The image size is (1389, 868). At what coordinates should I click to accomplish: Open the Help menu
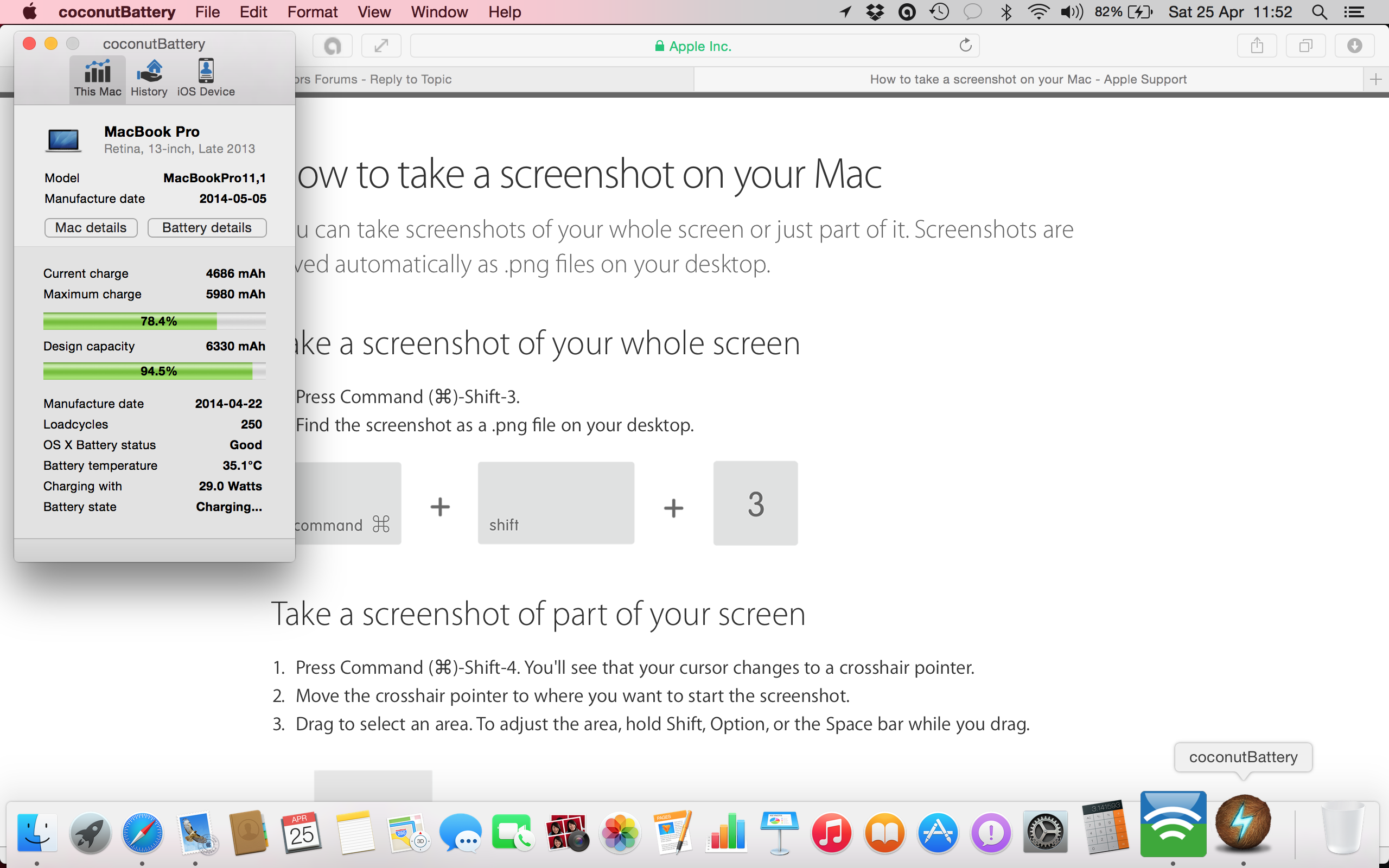pos(505,11)
